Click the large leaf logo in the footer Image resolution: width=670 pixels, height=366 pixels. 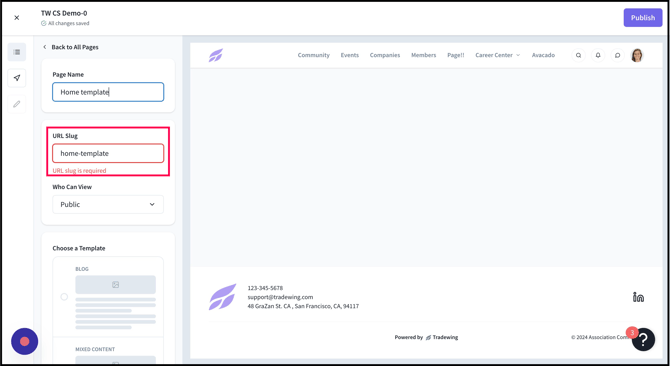click(x=222, y=297)
